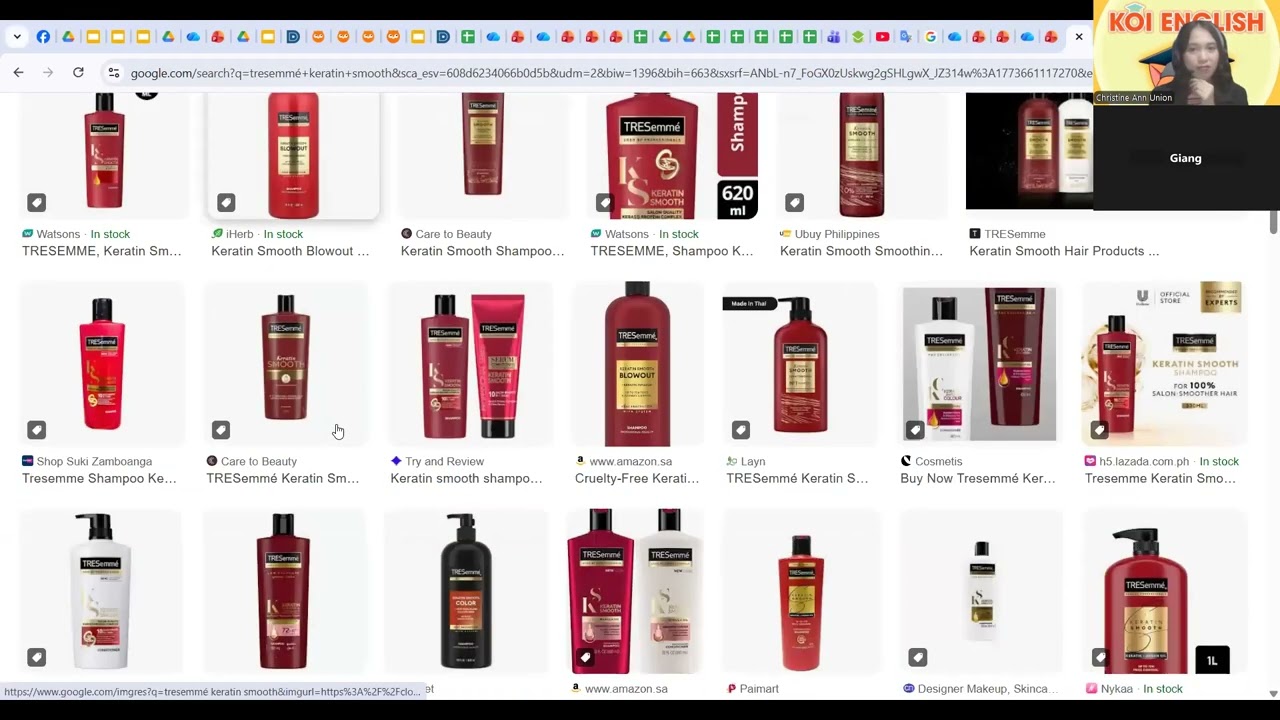Click product tag on Watsons 620 ml image

pyautogui.click(x=605, y=203)
